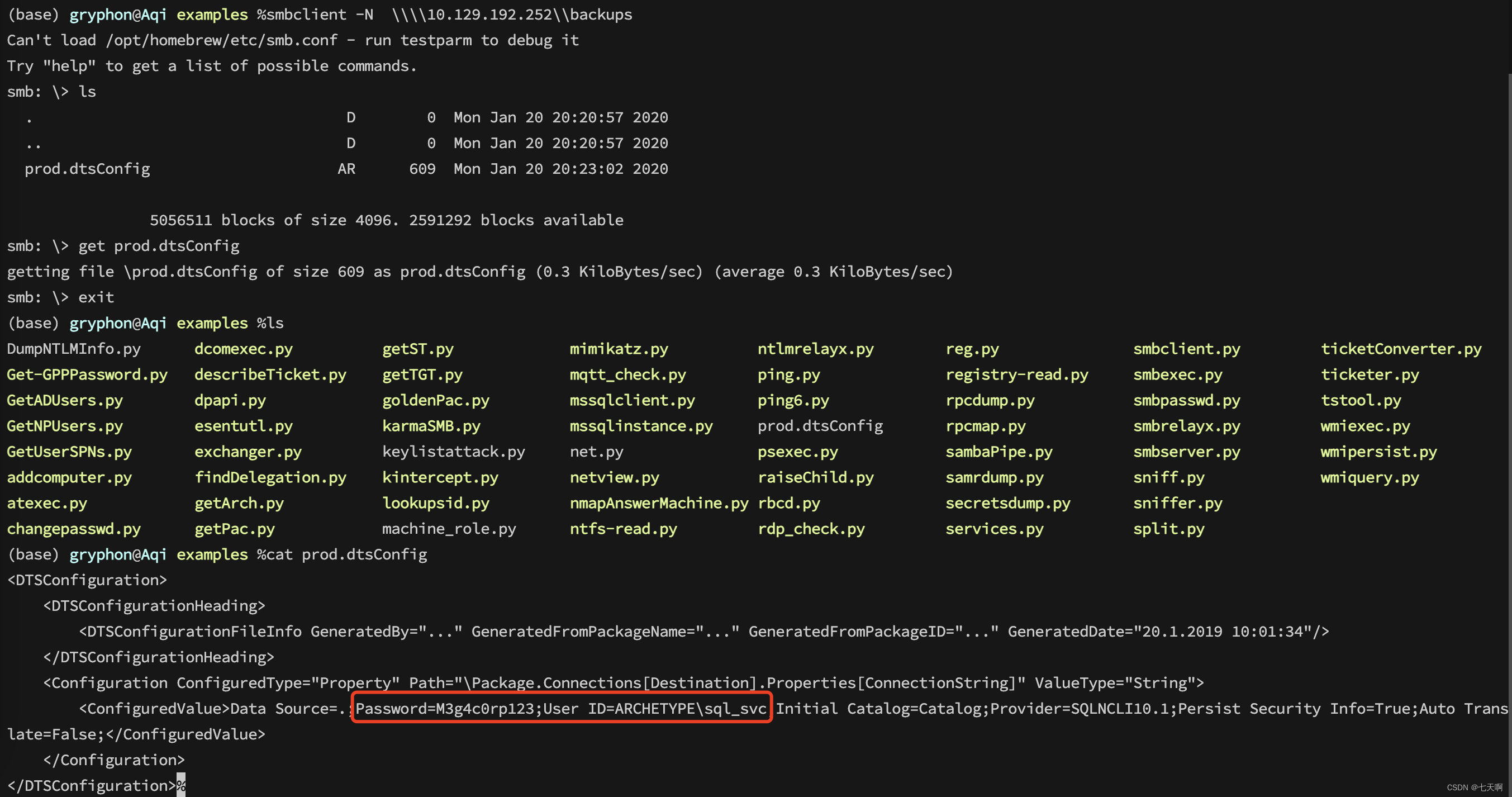Click getPac.py file name

click(235, 529)
